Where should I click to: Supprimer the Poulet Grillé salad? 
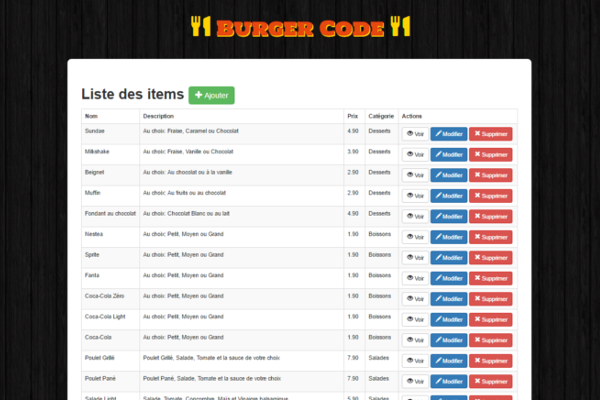490,361
